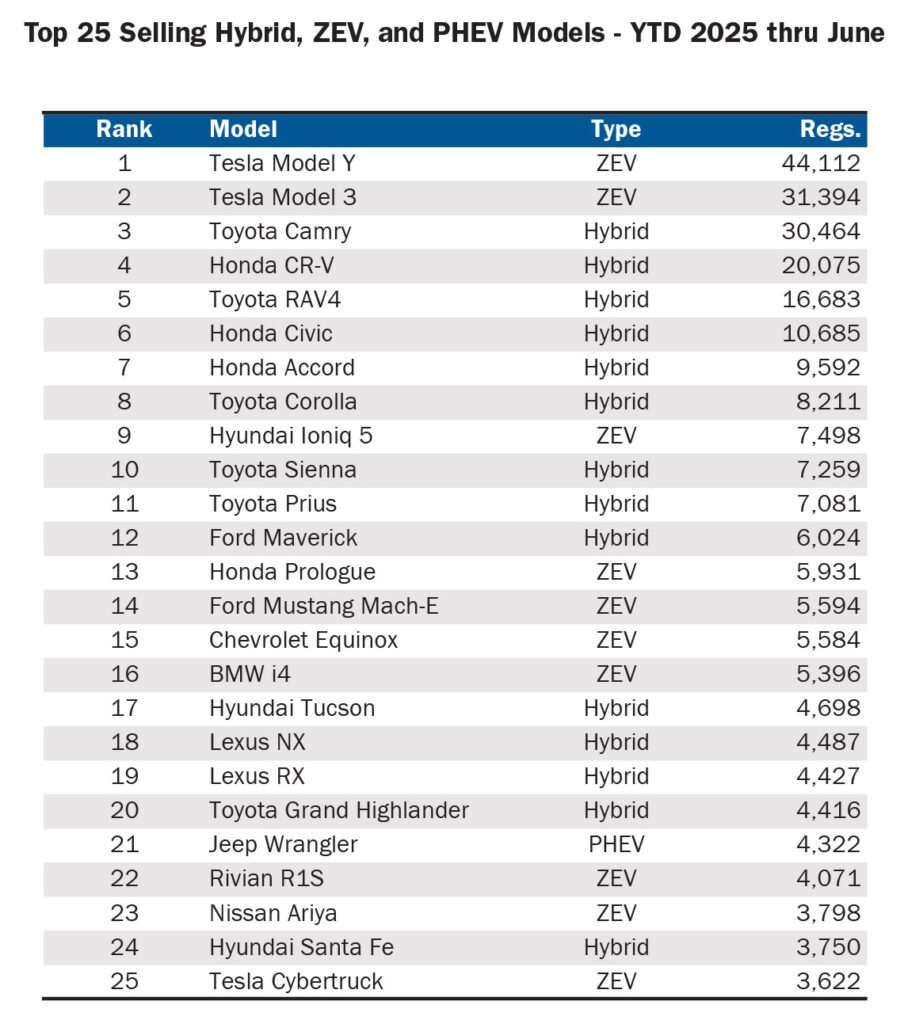Select Ford Mustang Mach-E in the table
This screenshot has height=1024, width=908.
(324, 606)
